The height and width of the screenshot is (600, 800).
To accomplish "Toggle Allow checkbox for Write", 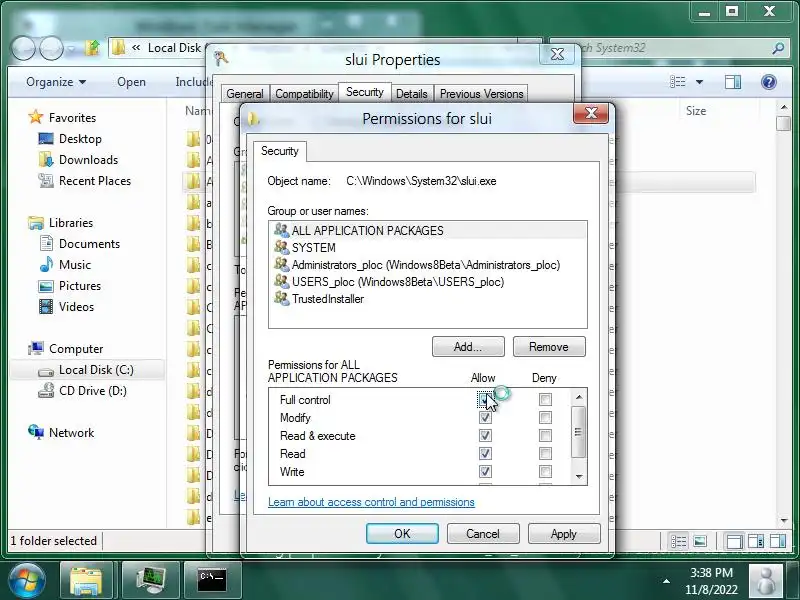I will (485, 471).
